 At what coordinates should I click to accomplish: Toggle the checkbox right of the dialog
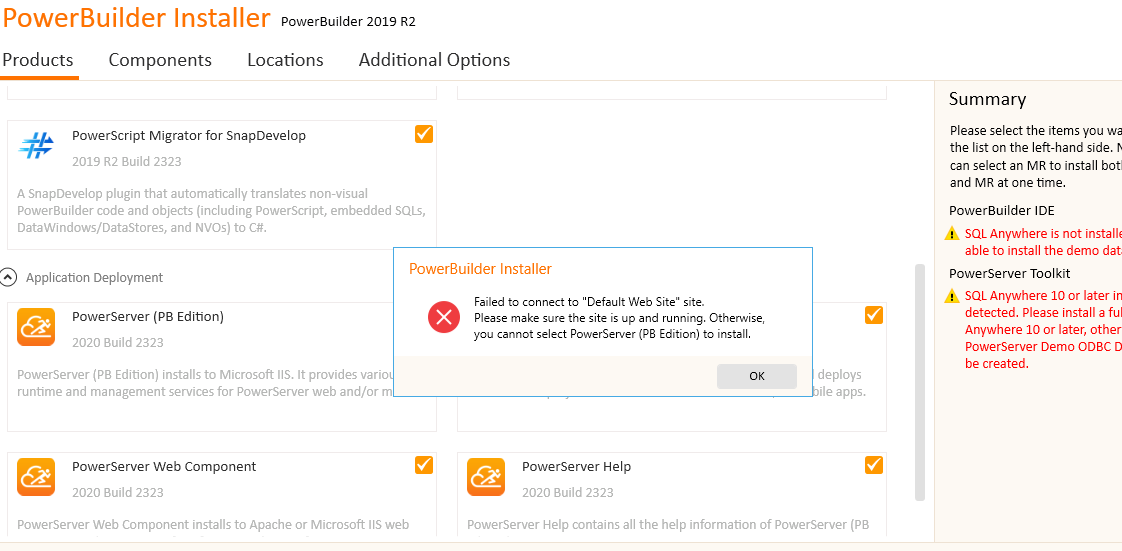coord(874,315)
